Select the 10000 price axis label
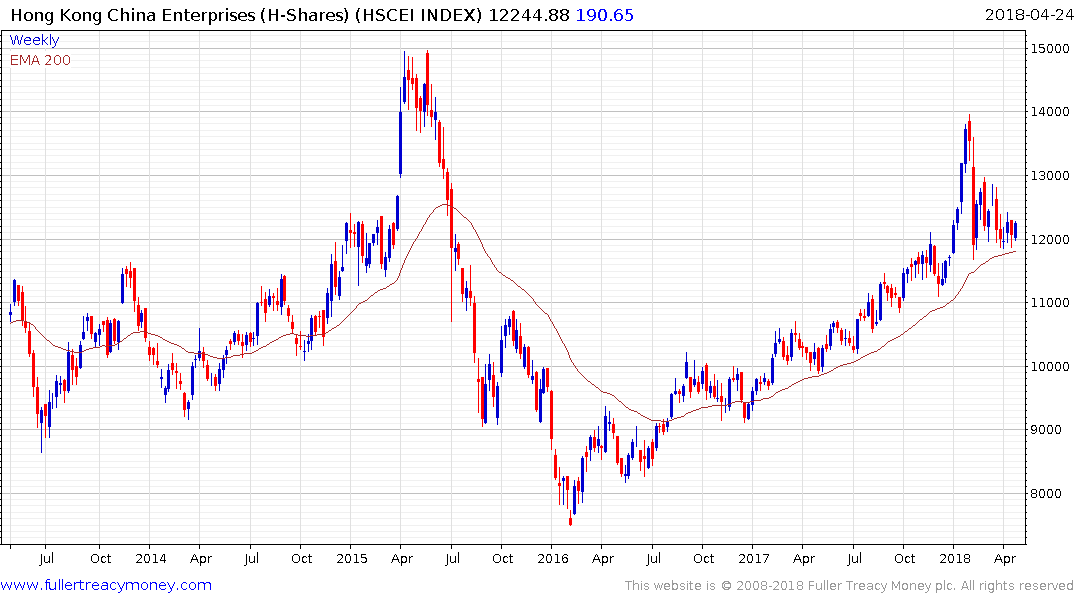 [1046, 366]
